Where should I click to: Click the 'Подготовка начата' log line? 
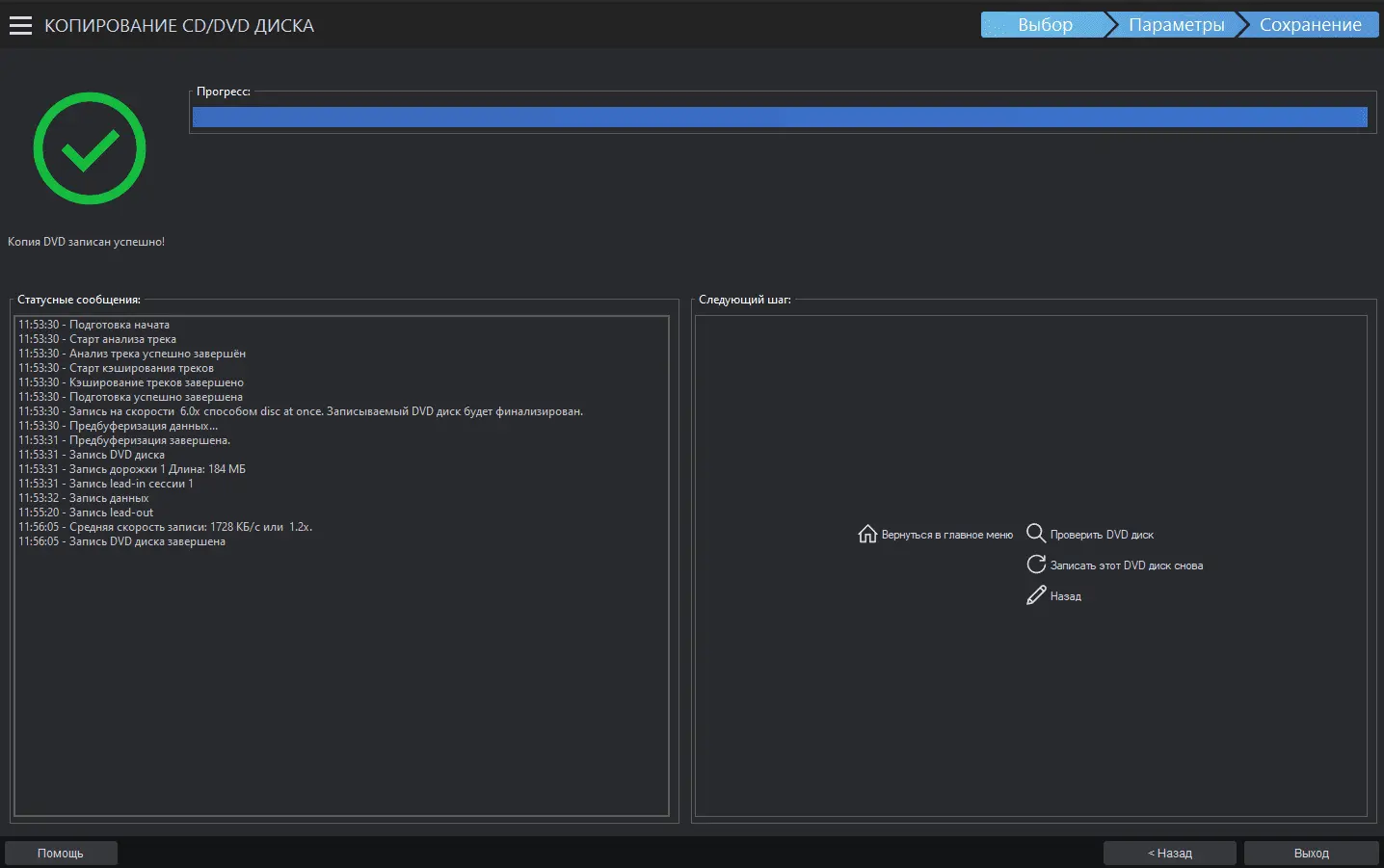[x=119, y=325]
